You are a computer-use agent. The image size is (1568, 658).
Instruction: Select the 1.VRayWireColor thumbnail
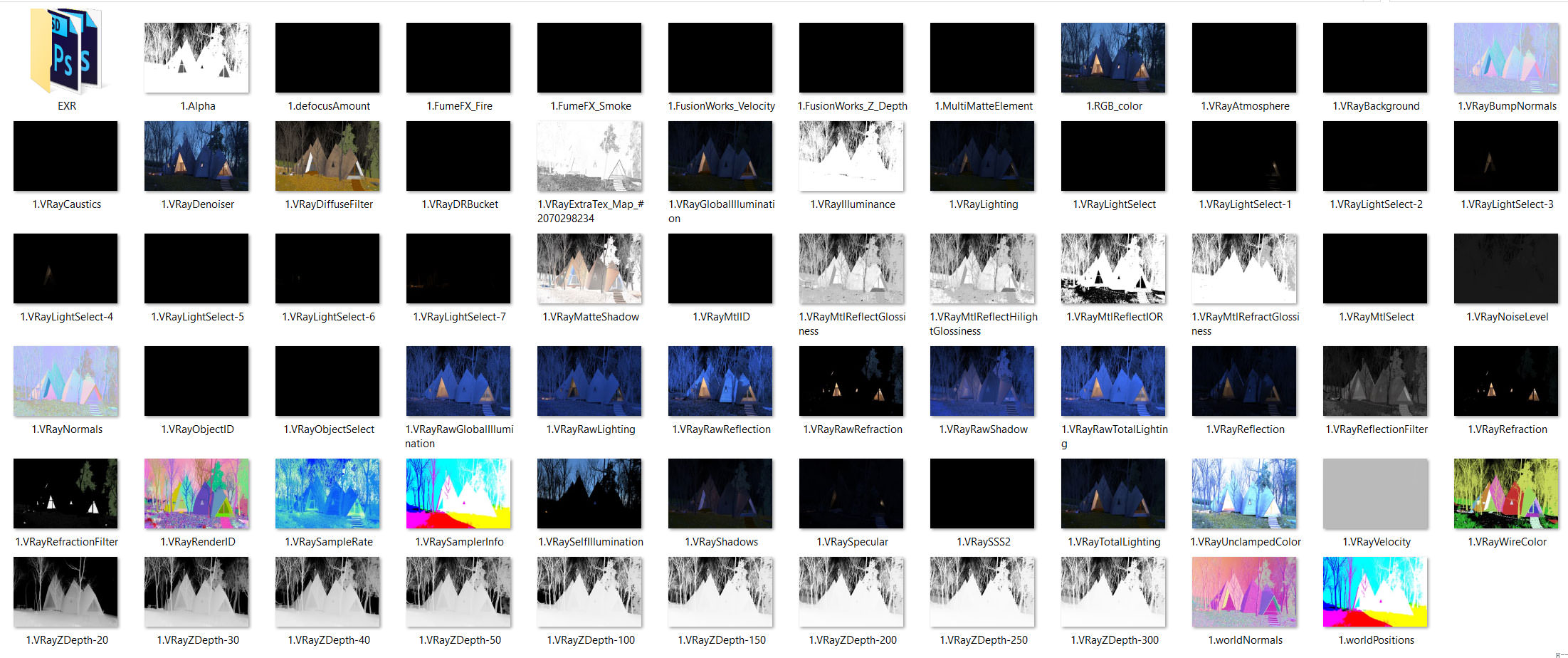pos(1506,493)
